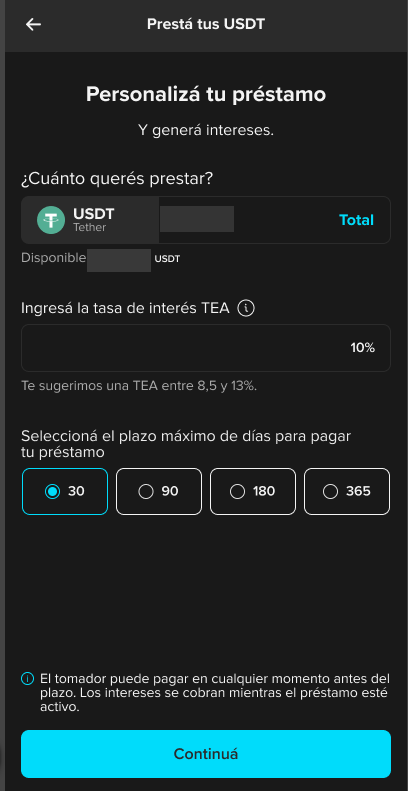This screenshot has height=791, width=408.
Task: Click the Personalizá tu préstamo heading
Action: pos(206,94)
